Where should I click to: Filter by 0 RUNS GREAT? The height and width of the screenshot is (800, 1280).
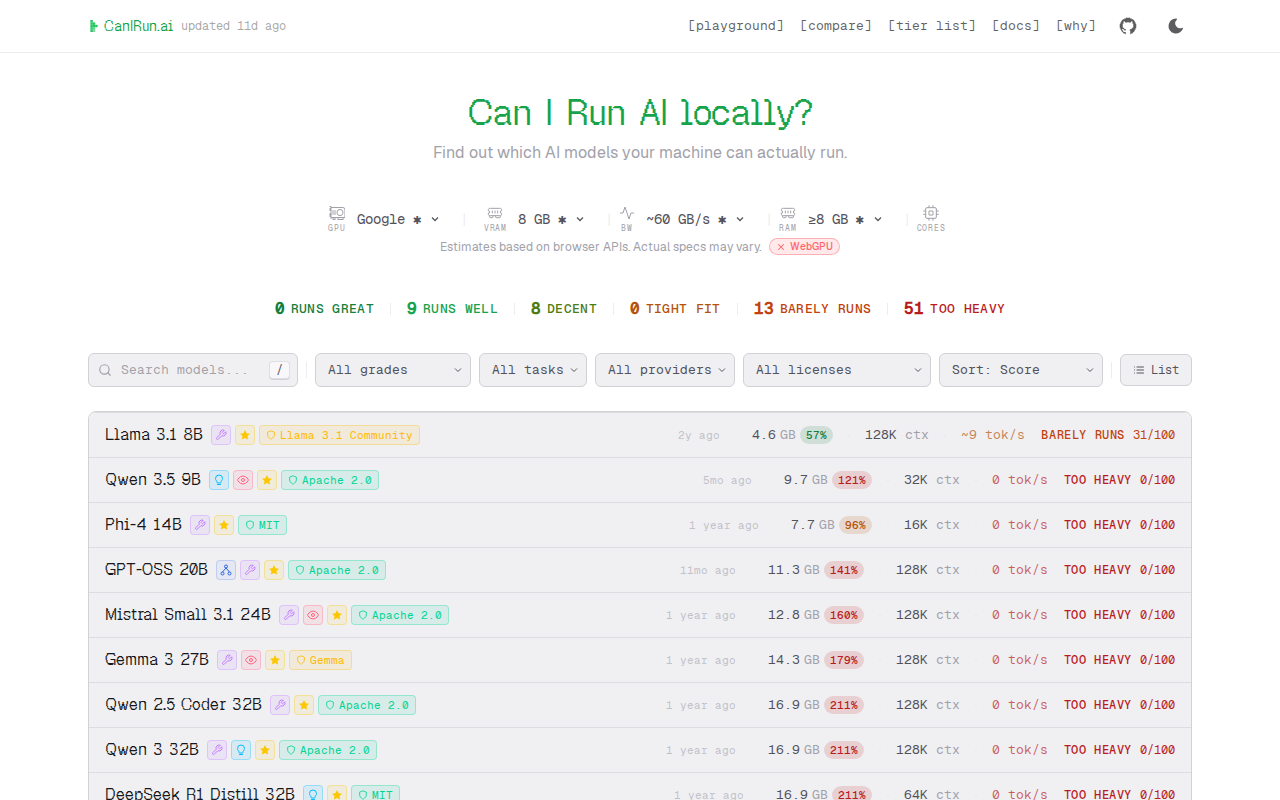[x=324, y=309]
